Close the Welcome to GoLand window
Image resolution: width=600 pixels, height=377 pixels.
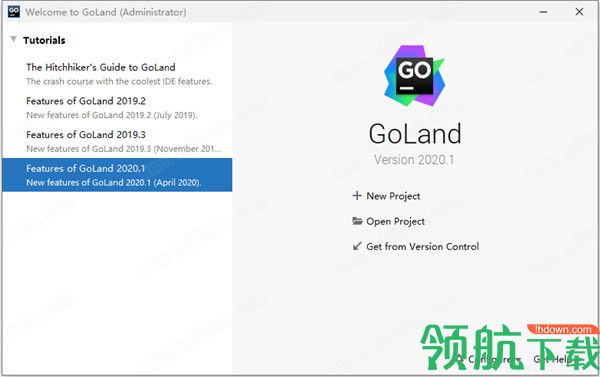(x=579, y=12)
